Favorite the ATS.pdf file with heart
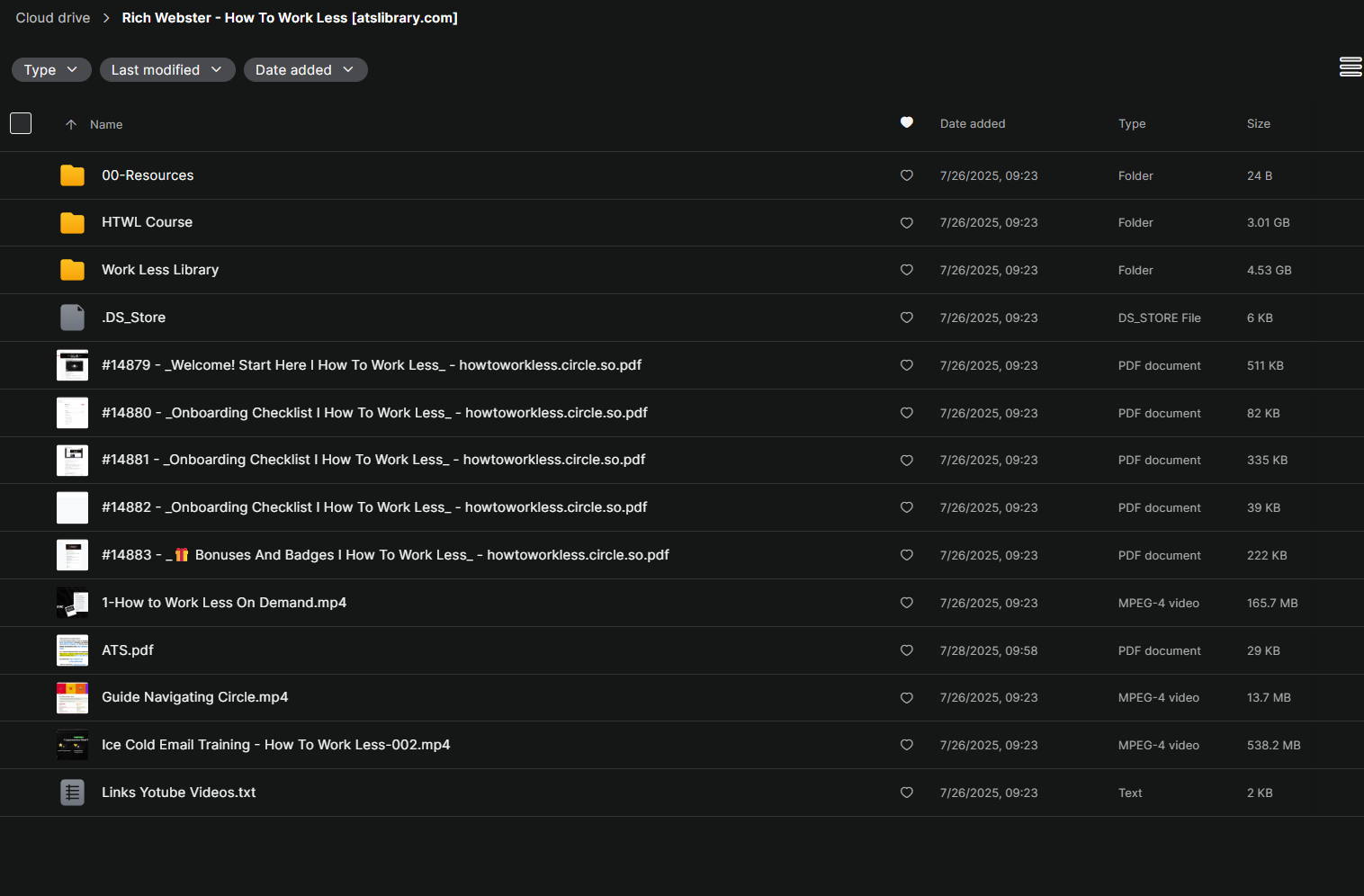 coord(906,650)
